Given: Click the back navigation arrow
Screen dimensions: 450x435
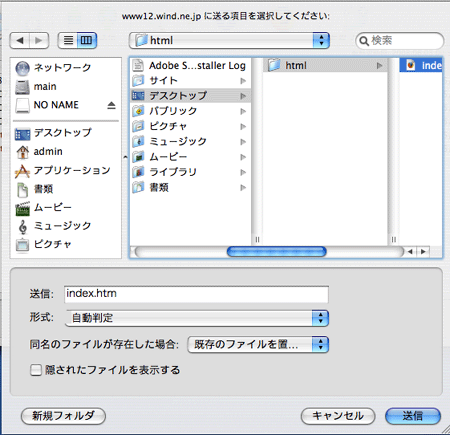Looking at the screenshot, I should tap(20, 40).
